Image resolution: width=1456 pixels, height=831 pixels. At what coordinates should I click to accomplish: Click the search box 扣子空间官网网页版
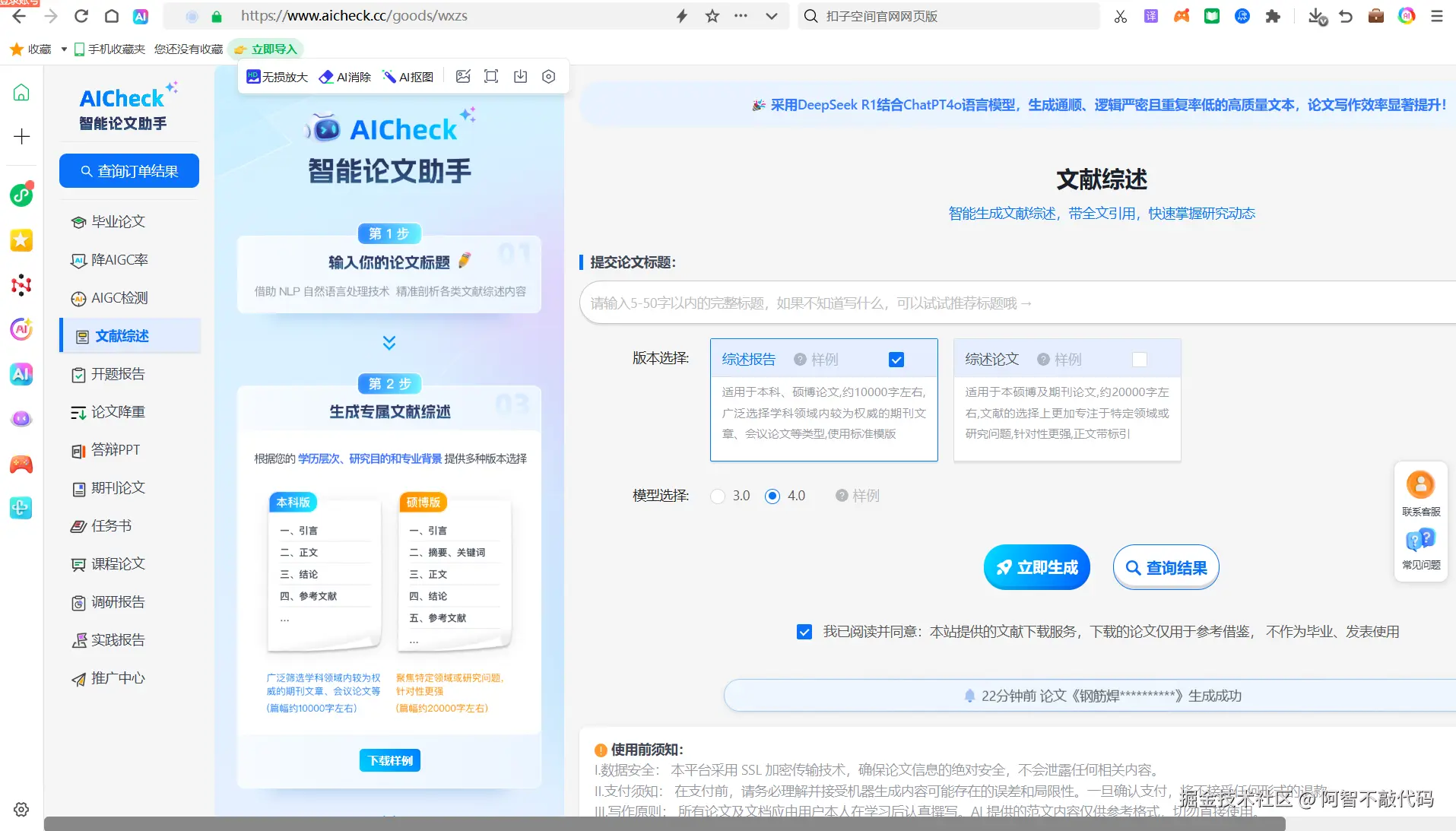click(949, 16)
